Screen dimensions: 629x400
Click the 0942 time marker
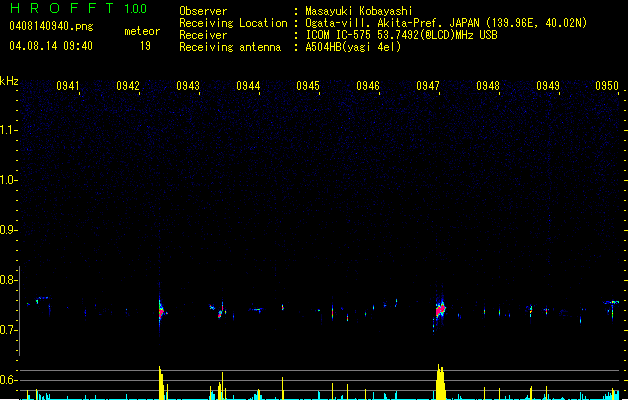[x=128, y=86]
